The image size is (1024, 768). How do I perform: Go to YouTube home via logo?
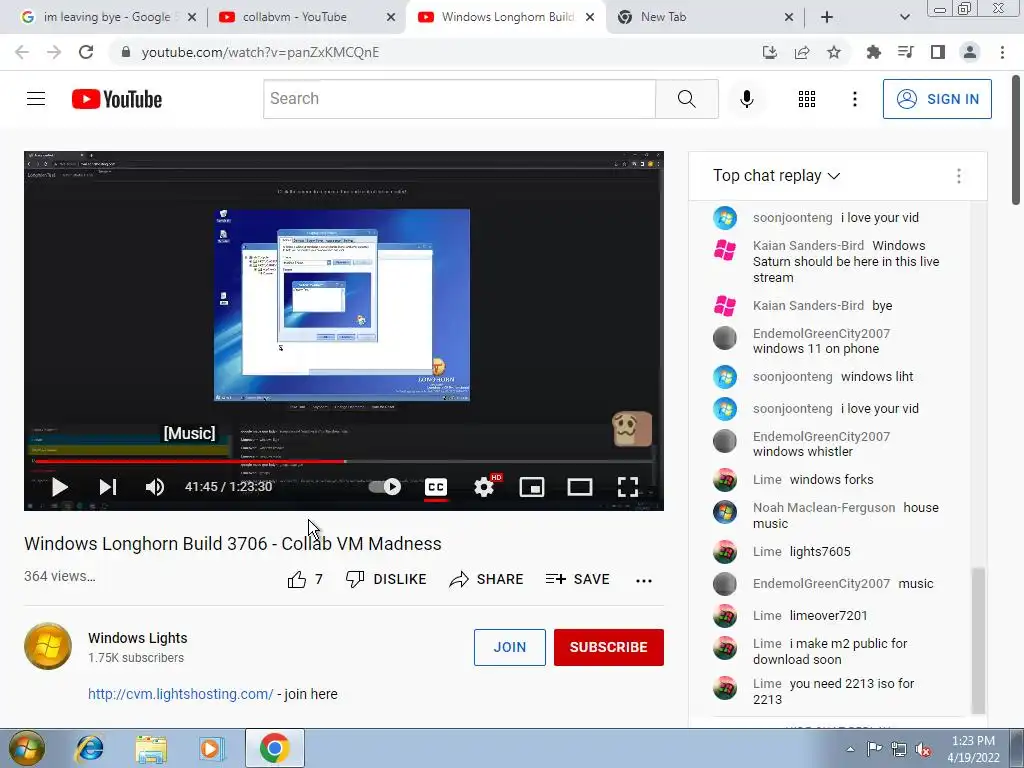(x=117, y=99)
